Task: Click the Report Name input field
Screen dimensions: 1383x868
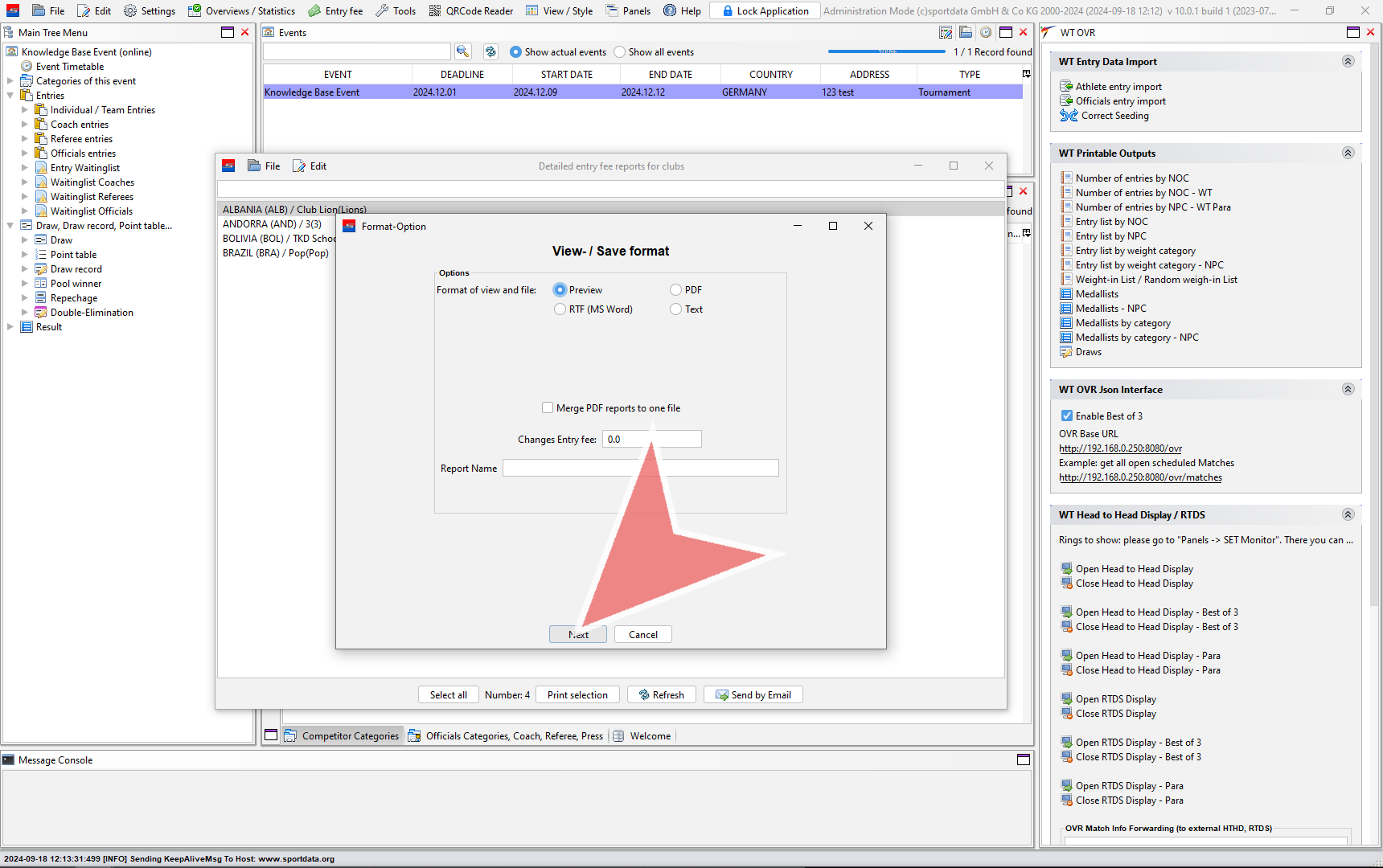Action: (640, 469)
